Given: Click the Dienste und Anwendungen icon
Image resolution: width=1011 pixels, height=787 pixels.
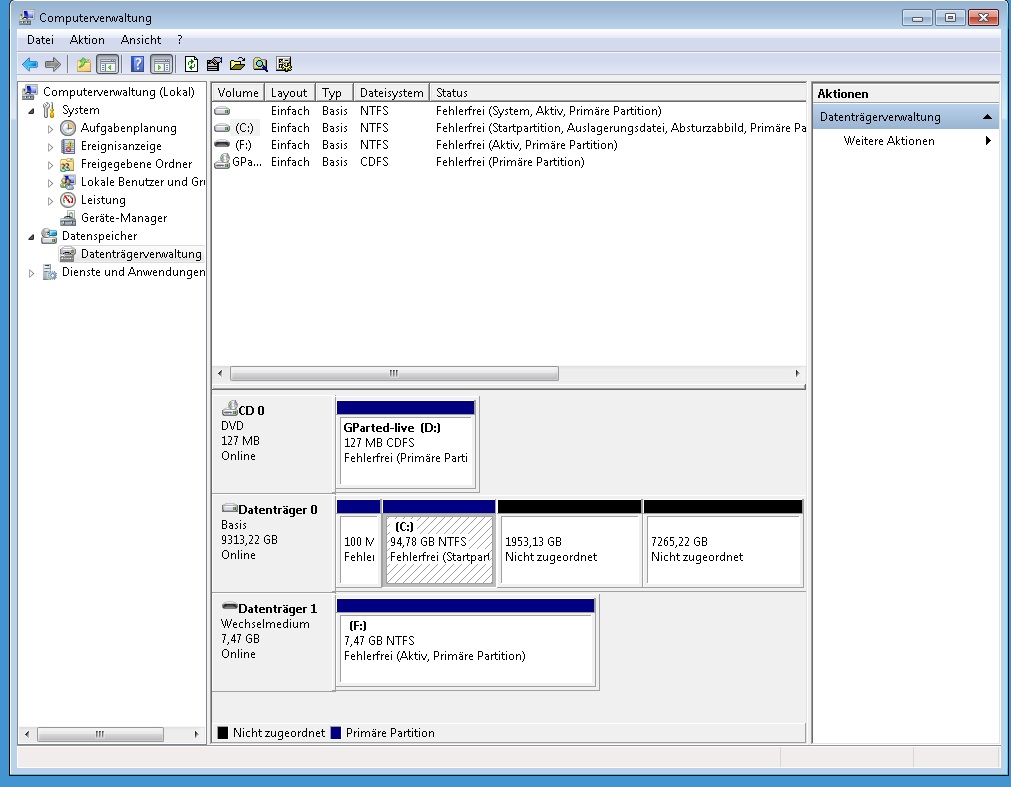Looking at the screenshot, I should 50,272.
